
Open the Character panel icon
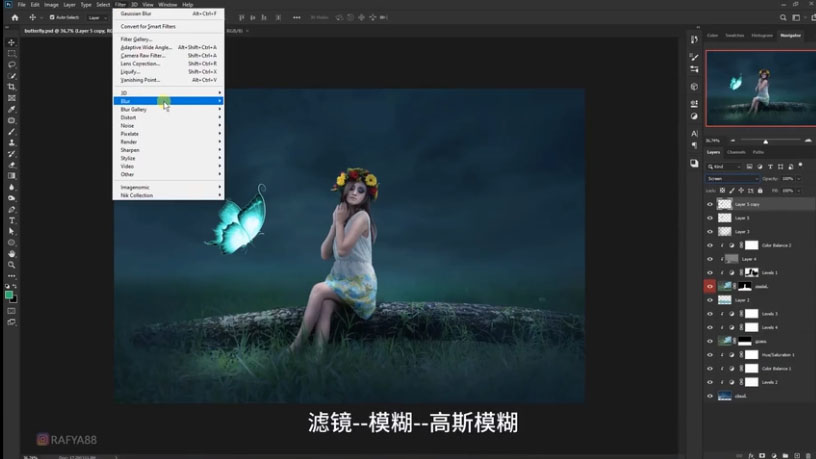[694, 134]
